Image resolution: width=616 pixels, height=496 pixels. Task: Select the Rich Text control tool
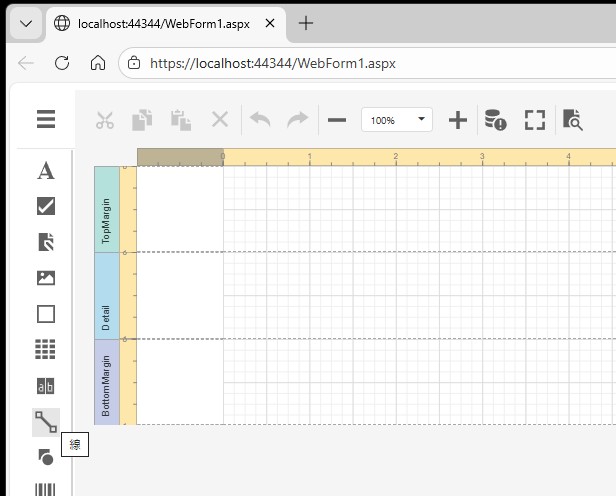coord(46,242)
